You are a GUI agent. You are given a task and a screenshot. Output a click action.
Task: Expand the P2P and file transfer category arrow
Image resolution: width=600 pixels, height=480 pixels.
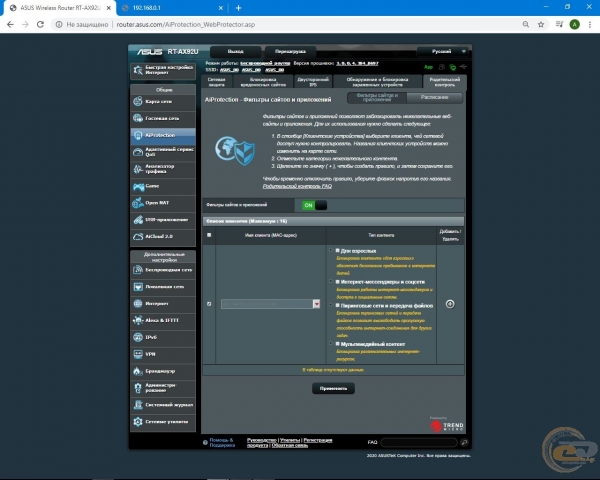click(x=331, y=305)
